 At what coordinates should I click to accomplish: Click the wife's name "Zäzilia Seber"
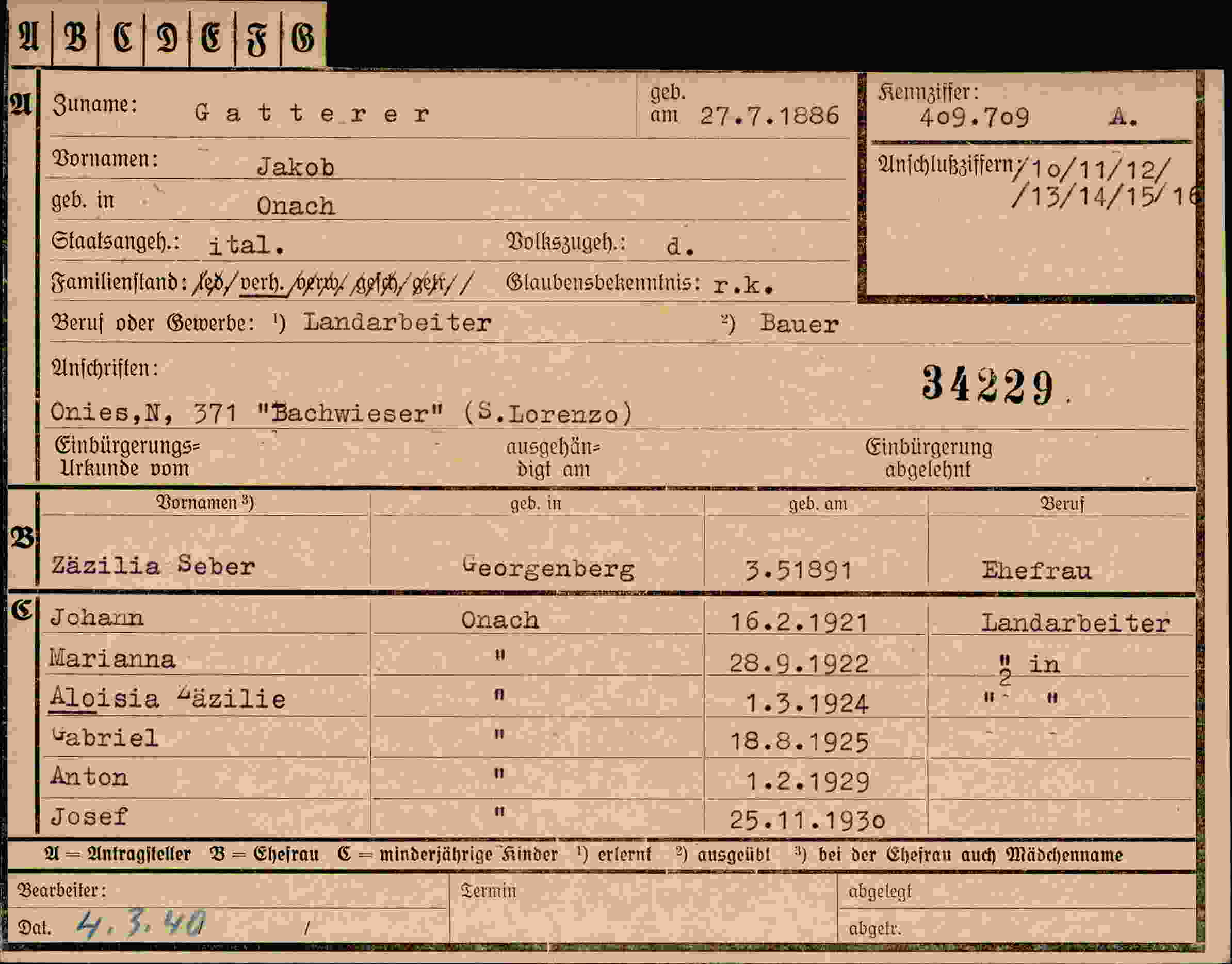[x=153, y=566]
